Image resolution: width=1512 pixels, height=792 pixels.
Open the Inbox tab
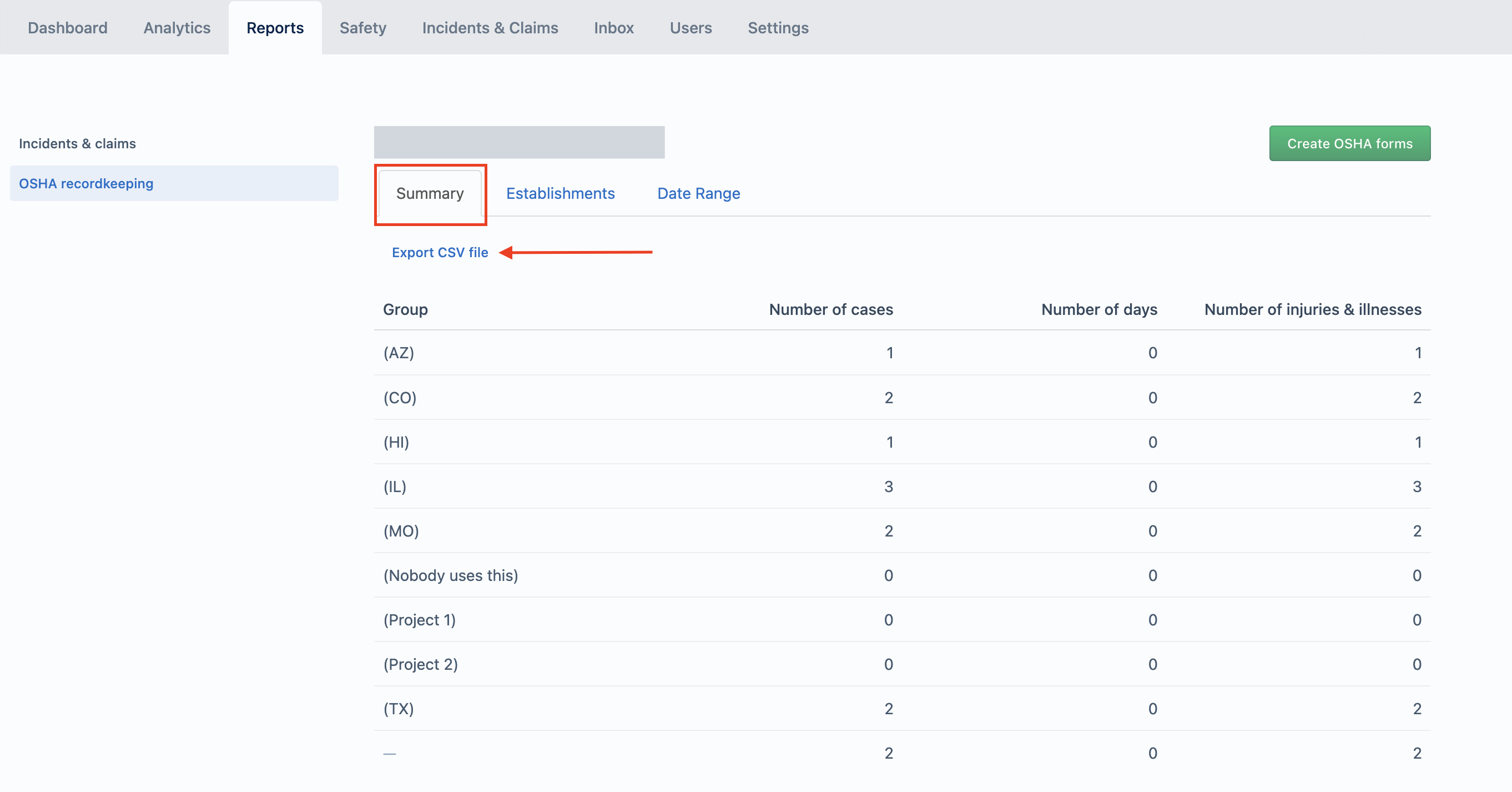coord(613,28)
